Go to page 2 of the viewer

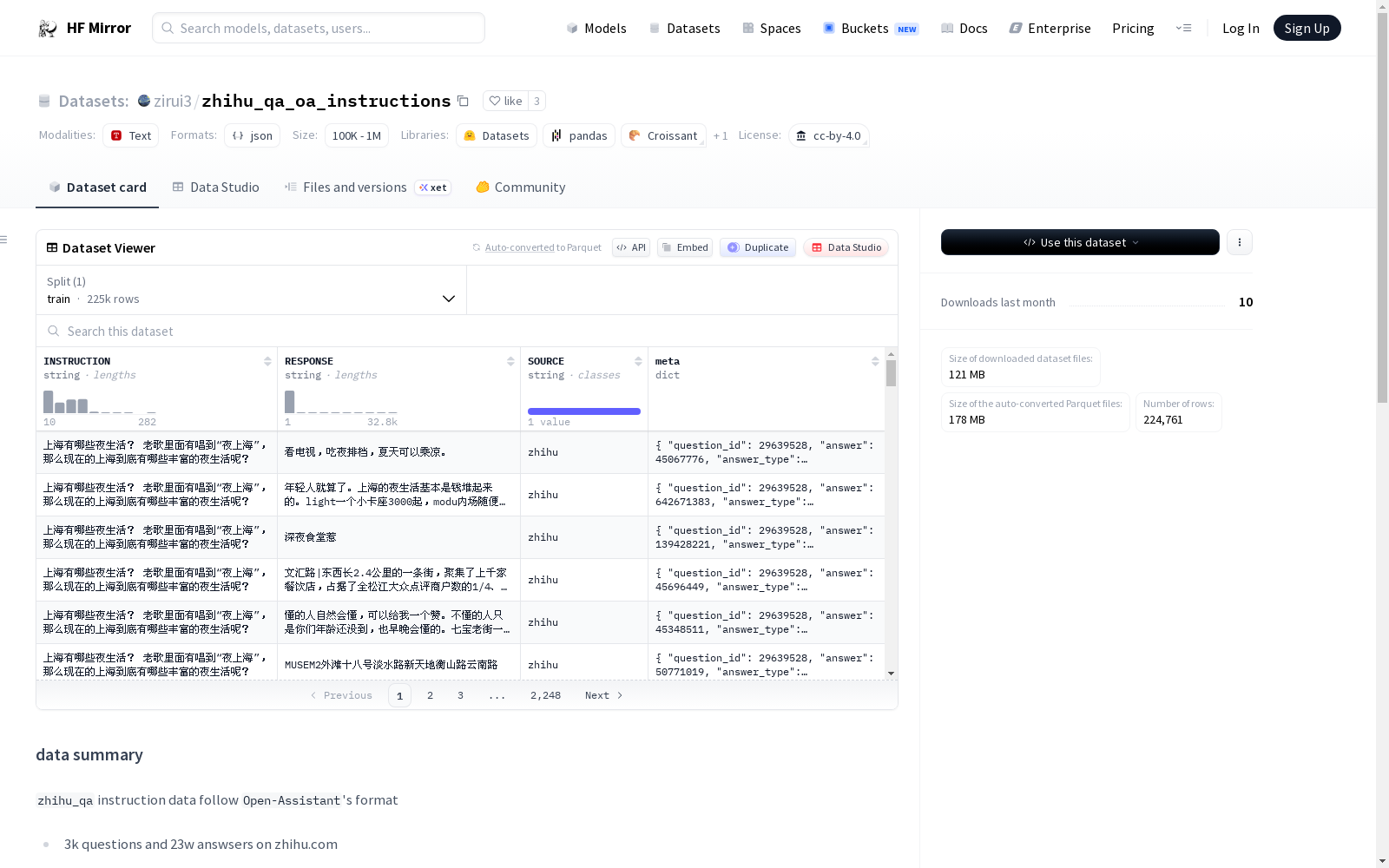430,695
